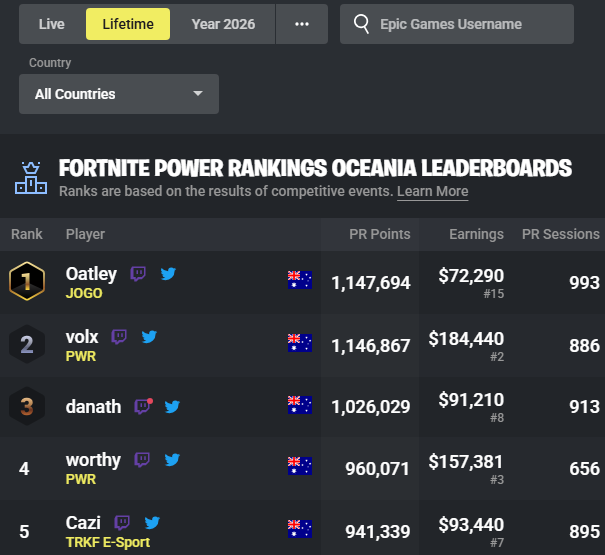Switch to the Live tab
This screenshot has height=555, width=605.
tap(52, 24)
